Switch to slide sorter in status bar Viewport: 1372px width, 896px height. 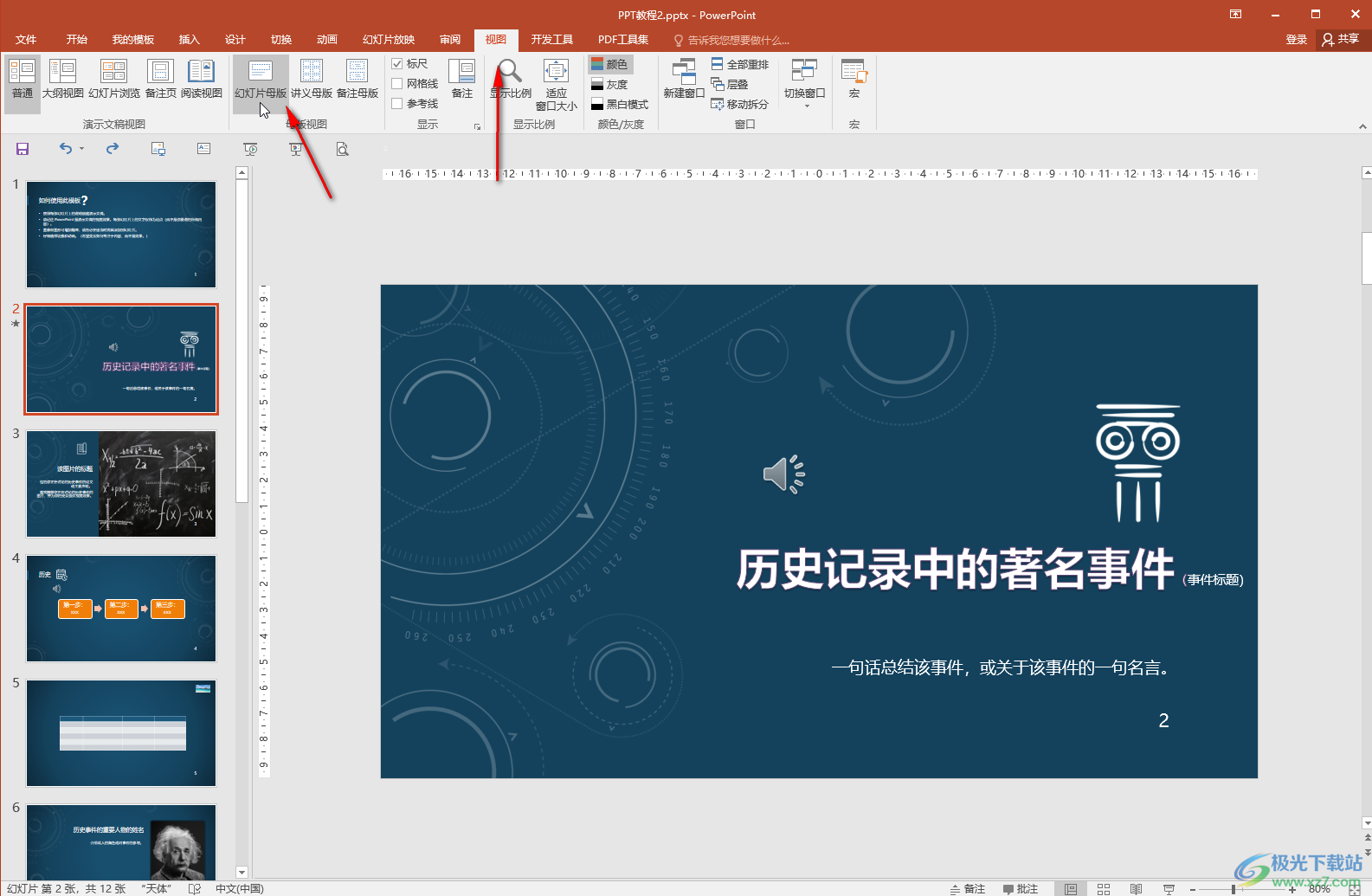click(x=1104, y=889)
